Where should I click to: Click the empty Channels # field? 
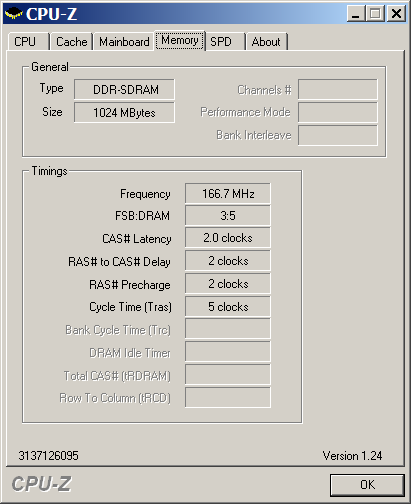coord(338,89)
